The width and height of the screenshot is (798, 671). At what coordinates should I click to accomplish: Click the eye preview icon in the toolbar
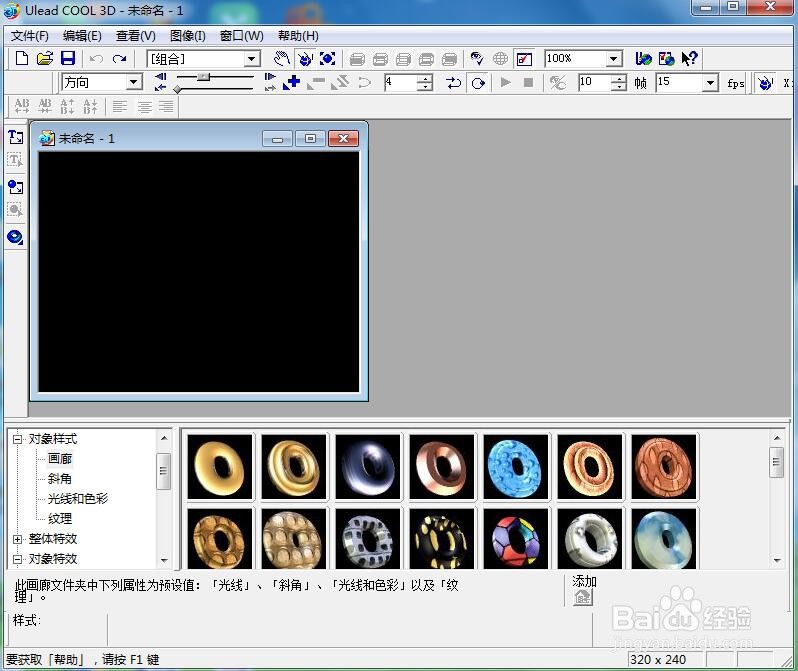coord(477,59)
